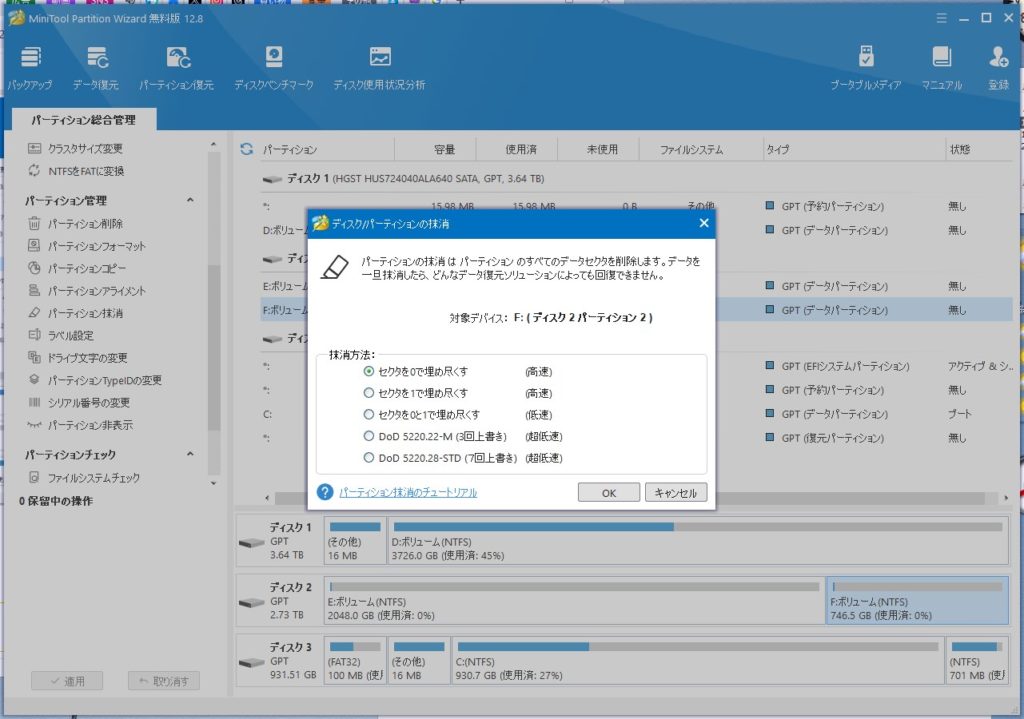Viewport: 1024px width, 719px height.
Task: Choose DoD 5220.22-M wipe method
Action: pyautogui.click(x=369, y=436)
